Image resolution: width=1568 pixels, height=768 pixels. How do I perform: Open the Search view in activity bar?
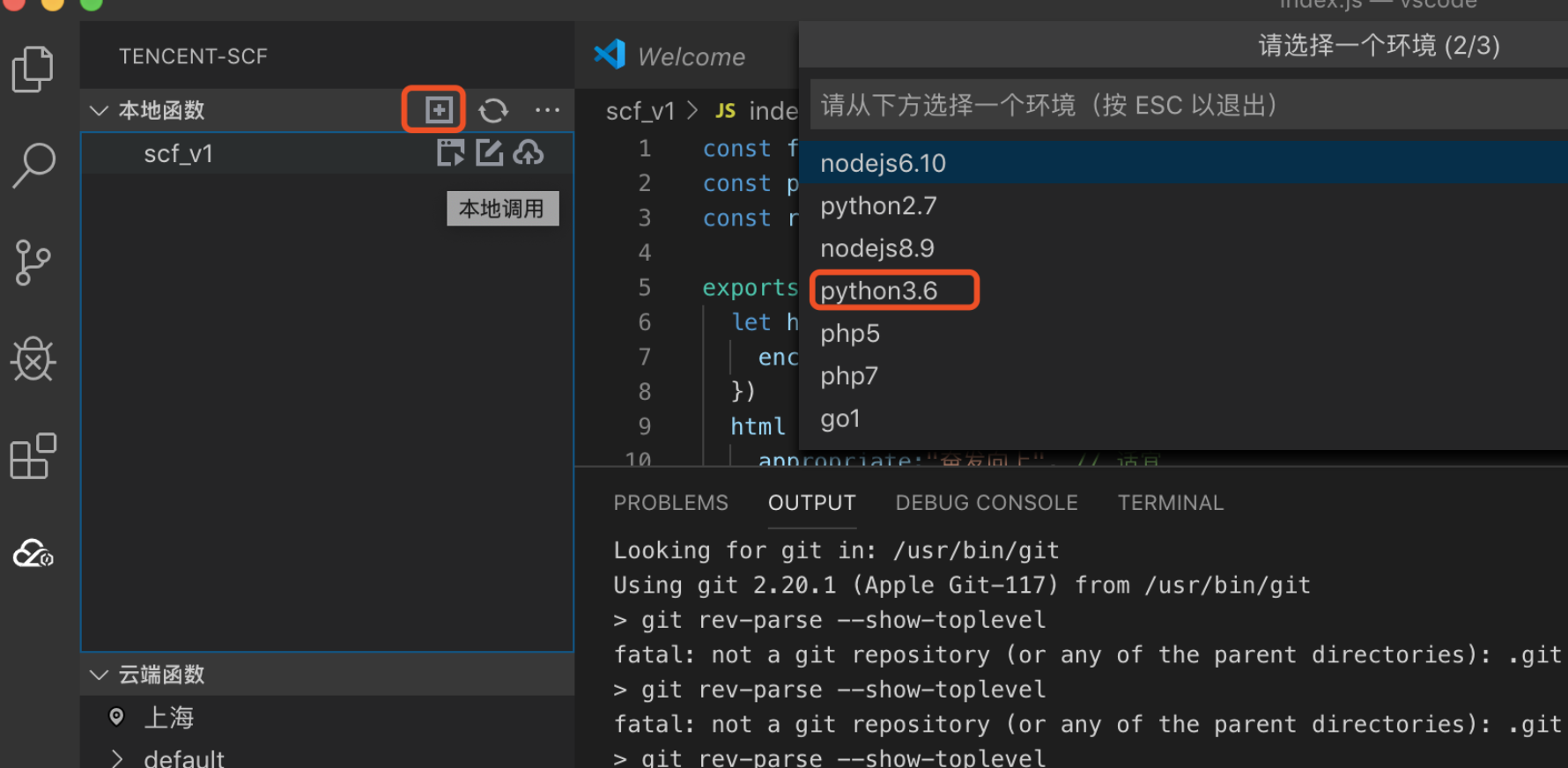pyautogui.click(x=33, y=166)
